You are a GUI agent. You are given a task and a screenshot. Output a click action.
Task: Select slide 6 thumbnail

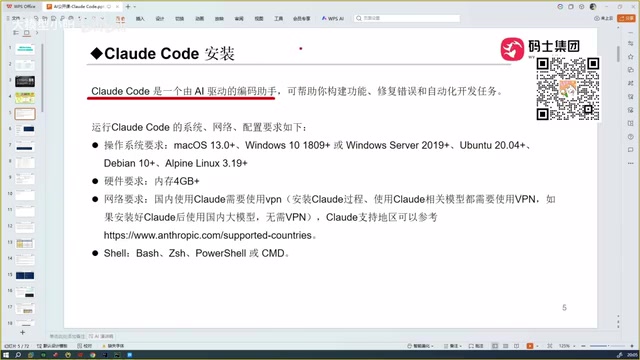[x=25, y=130]
